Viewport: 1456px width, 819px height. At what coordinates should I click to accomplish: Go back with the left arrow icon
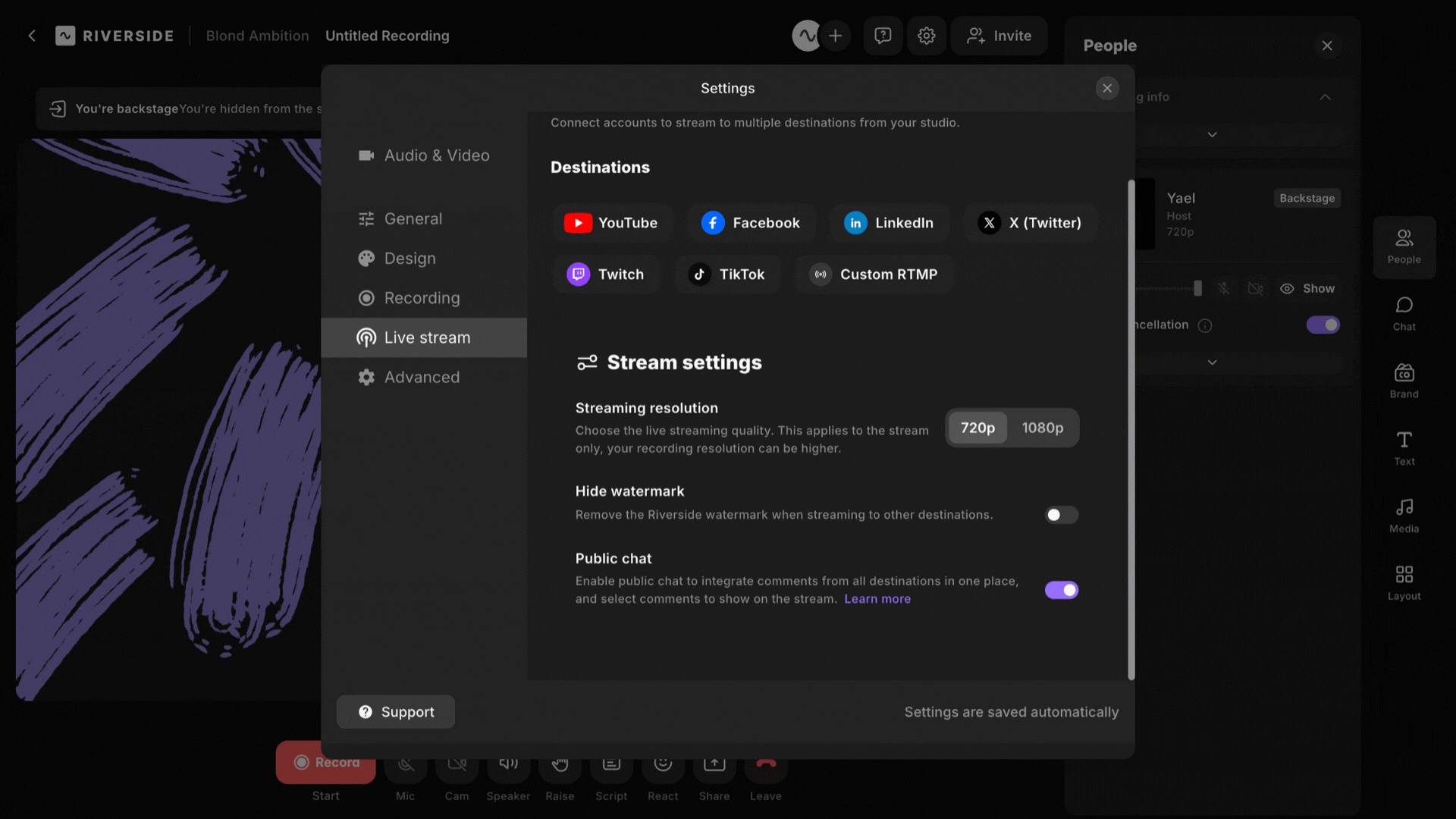point(32,36)
